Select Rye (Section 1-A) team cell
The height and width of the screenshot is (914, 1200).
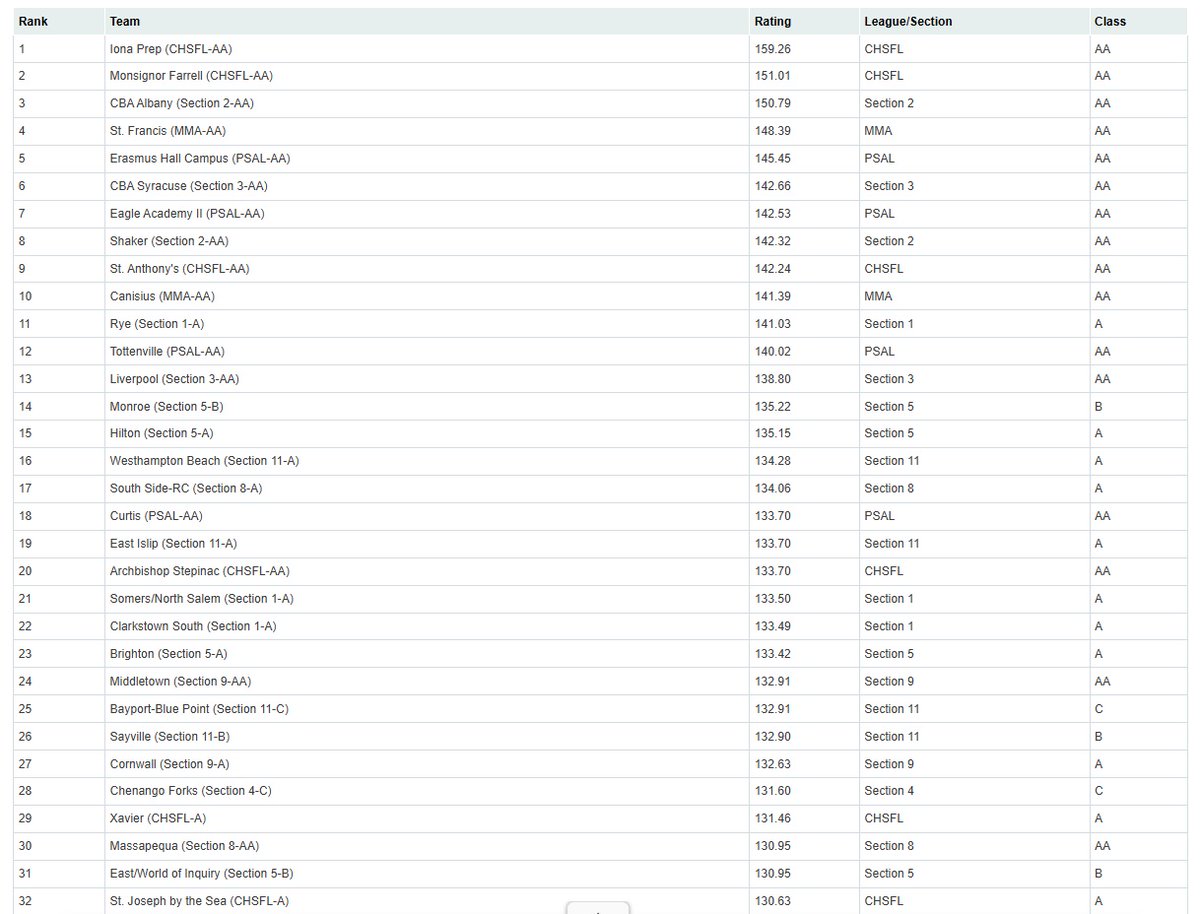(157, 324)
